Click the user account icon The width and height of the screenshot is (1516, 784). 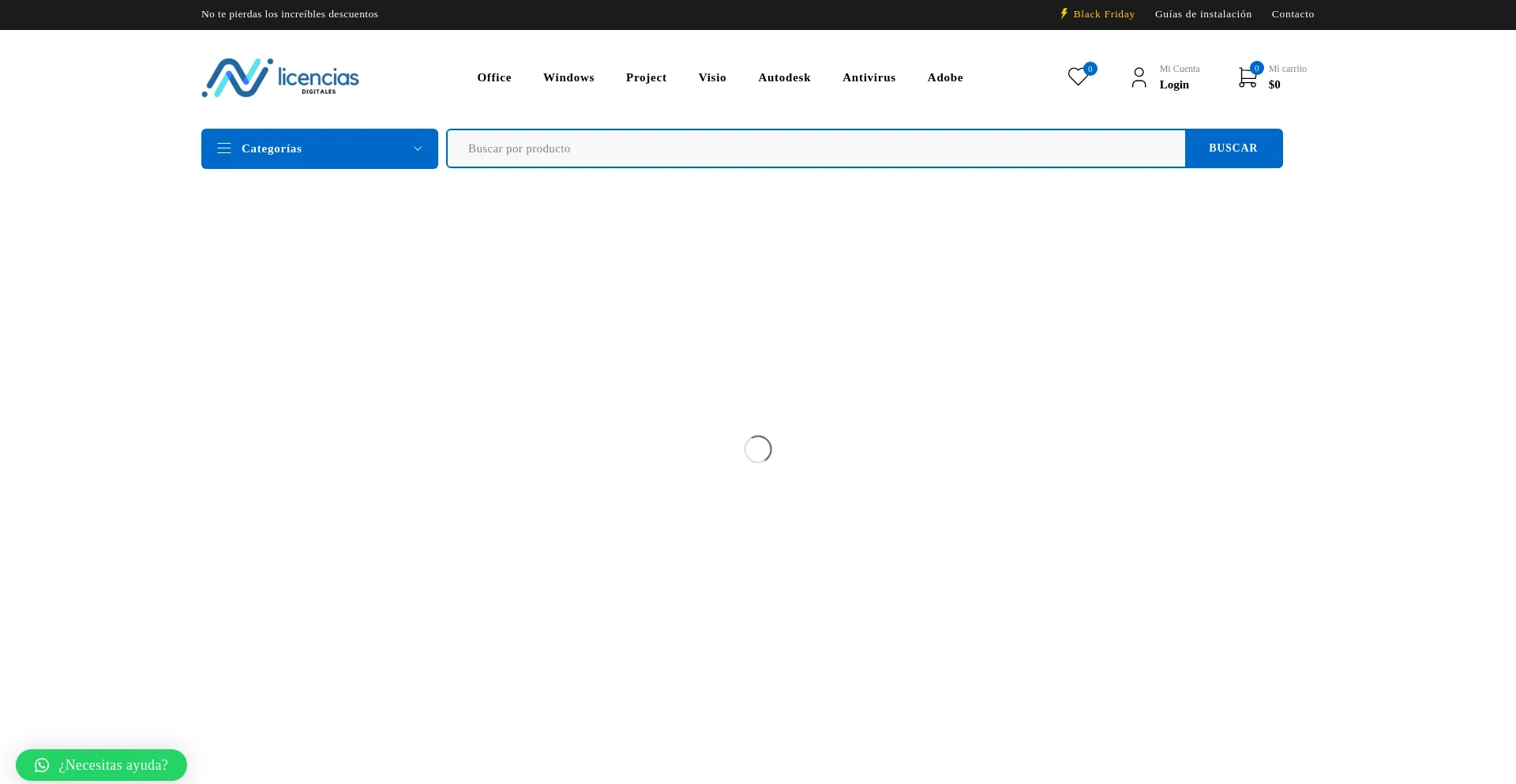[1139, 77]
